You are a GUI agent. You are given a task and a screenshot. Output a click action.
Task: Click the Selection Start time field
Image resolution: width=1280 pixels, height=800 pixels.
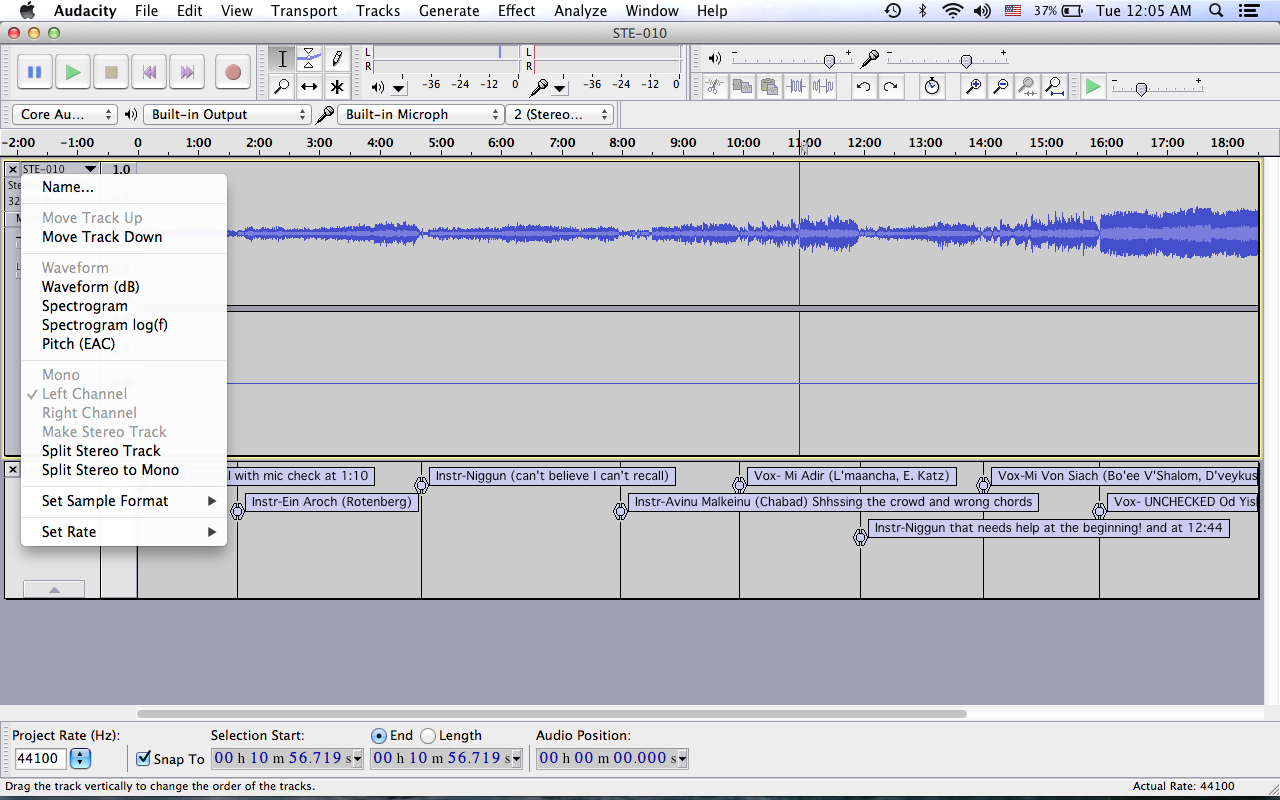pos(288,759)
